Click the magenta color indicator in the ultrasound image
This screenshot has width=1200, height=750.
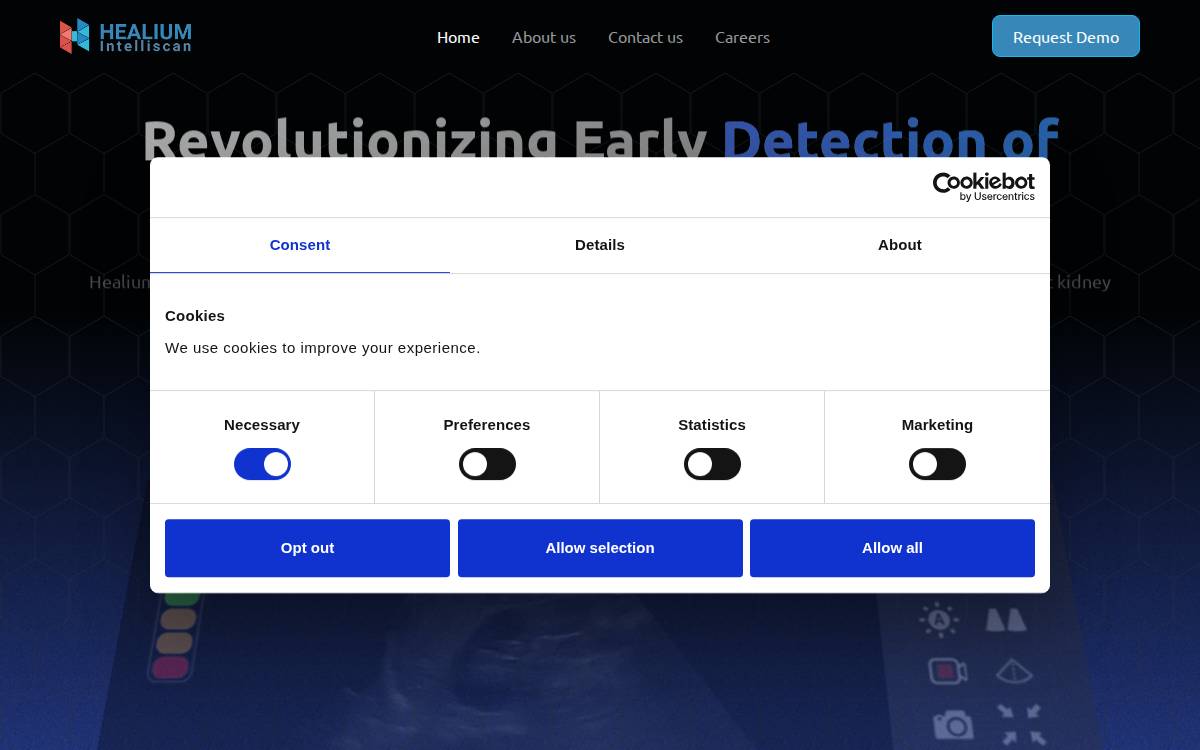pyautogui.click(x=171, y=667)
